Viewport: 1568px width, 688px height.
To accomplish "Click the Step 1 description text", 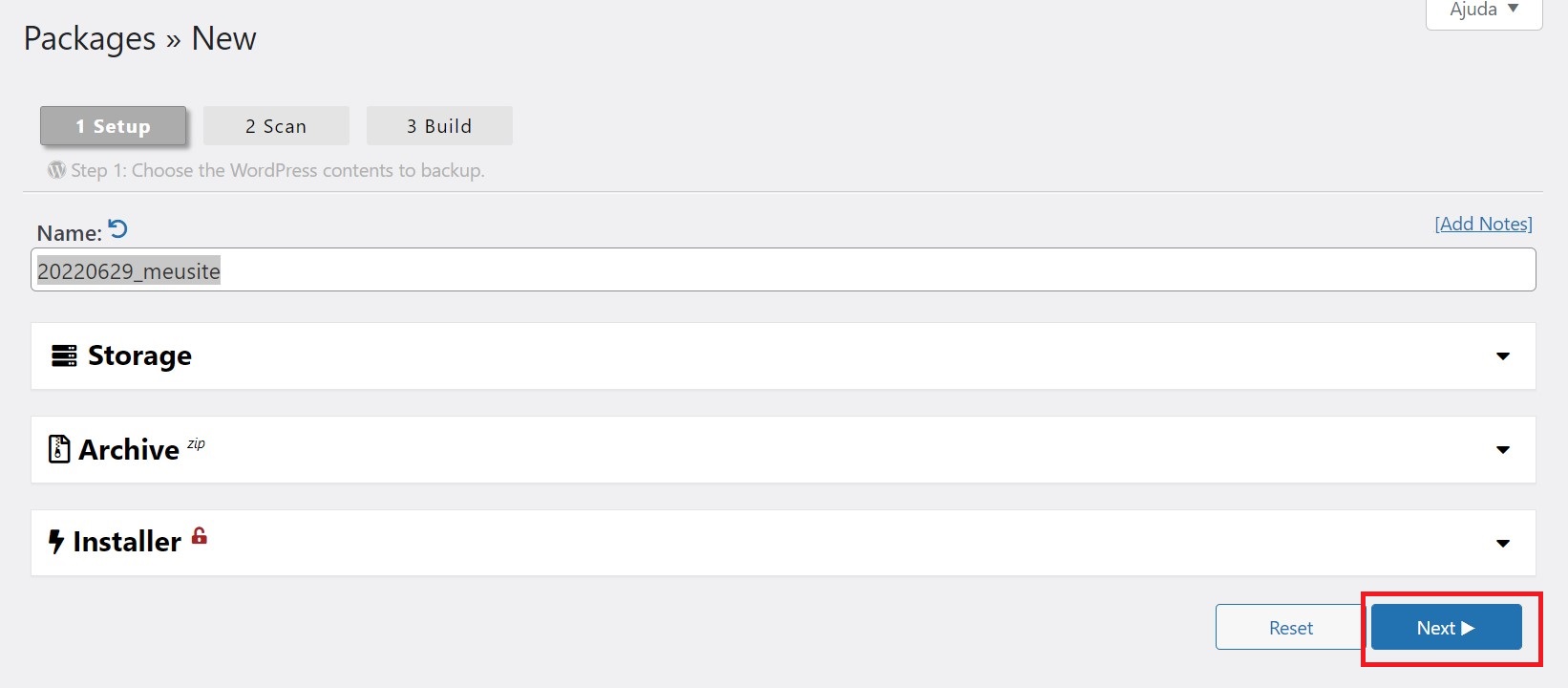I will point(278,170).
